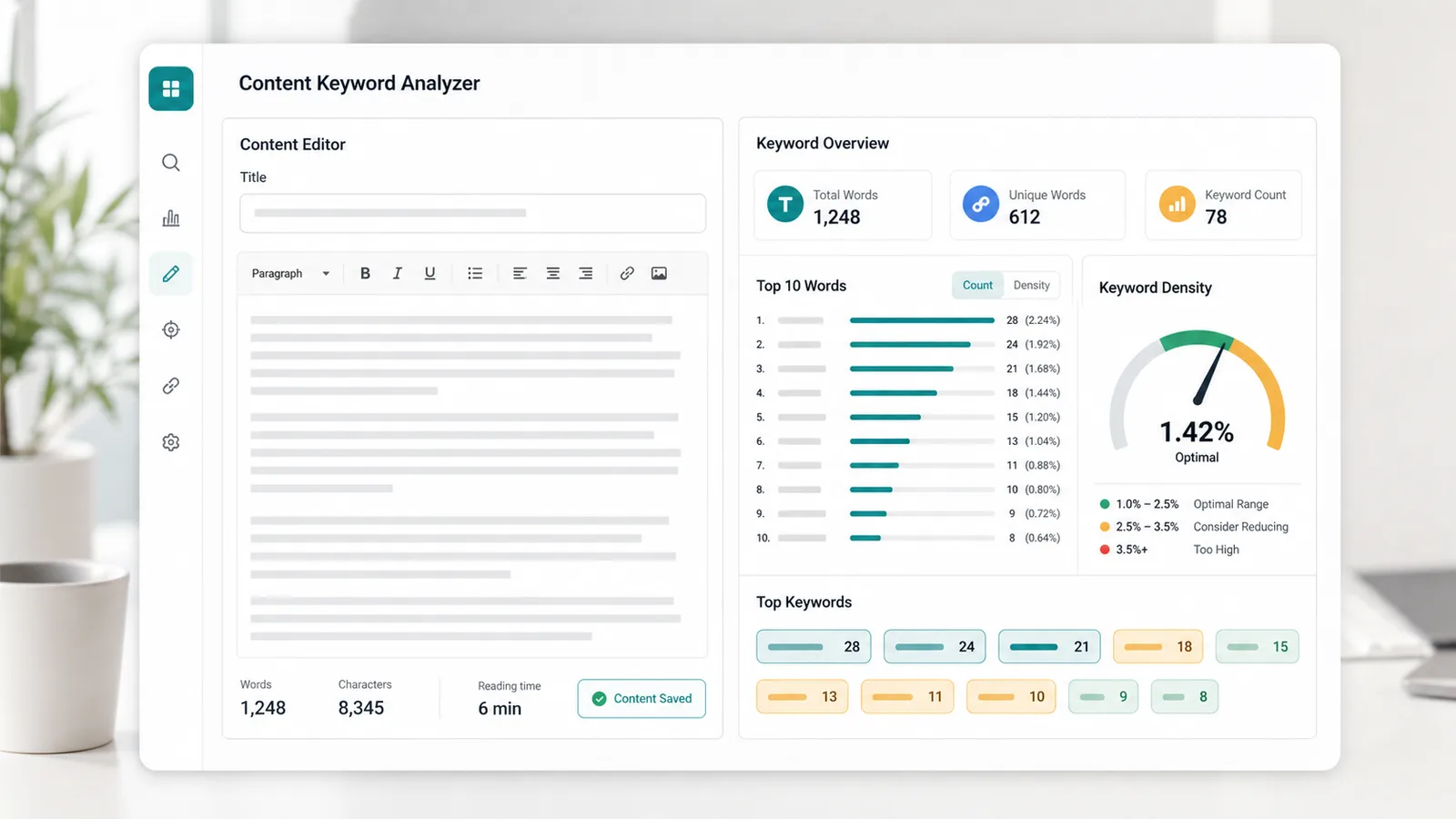Toggle italic formatting in editor toolbar
The width and height of the screenshot is (1456, 819).
click(398, 273)
